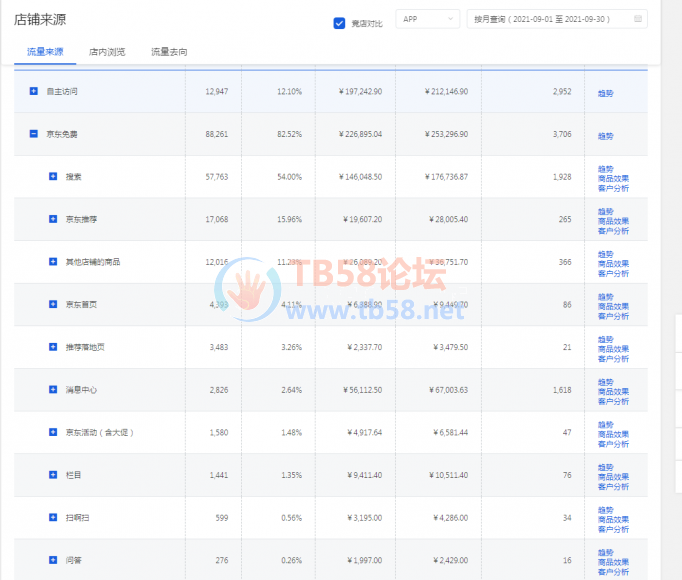Expand the 其他店铺的商品 row
The width and height of the screenshot is (682, 580).
pos(53,262)
